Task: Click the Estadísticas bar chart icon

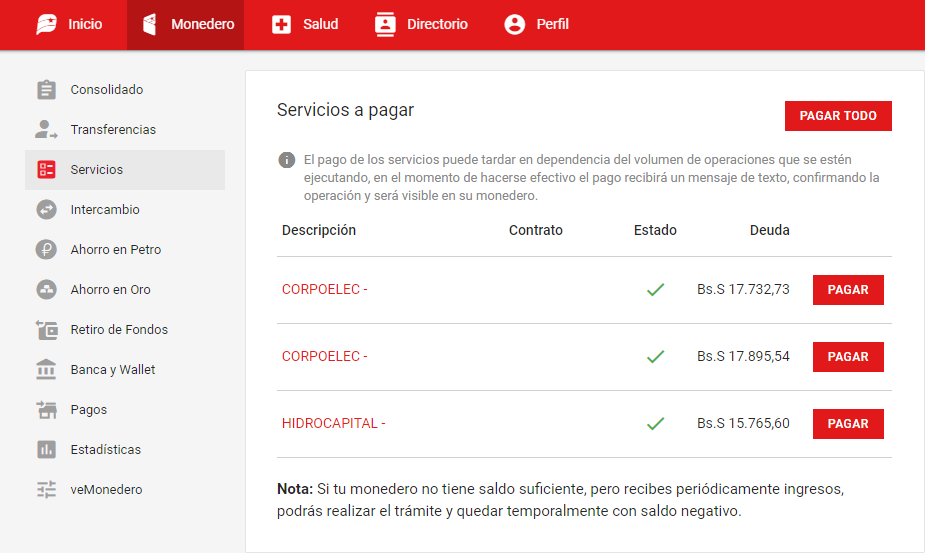Action: click(x=47, y=450)
